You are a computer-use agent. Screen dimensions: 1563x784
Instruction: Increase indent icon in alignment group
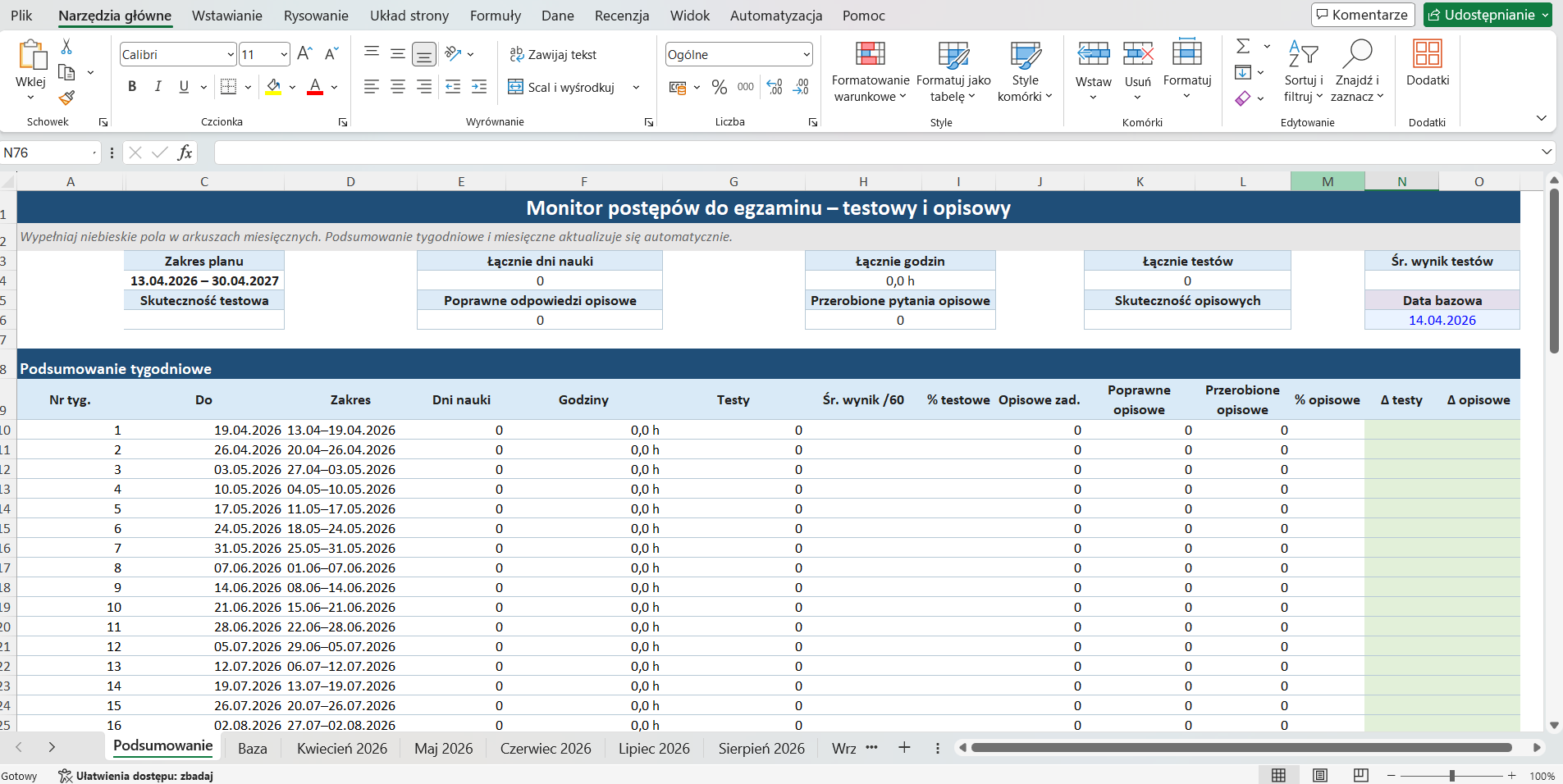point(479,86)
